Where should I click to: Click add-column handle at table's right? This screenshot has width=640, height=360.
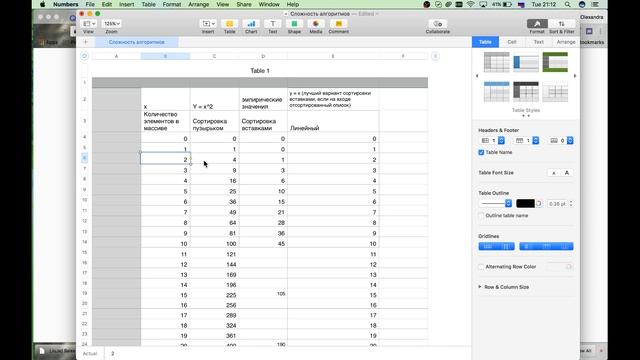point(436,56)
